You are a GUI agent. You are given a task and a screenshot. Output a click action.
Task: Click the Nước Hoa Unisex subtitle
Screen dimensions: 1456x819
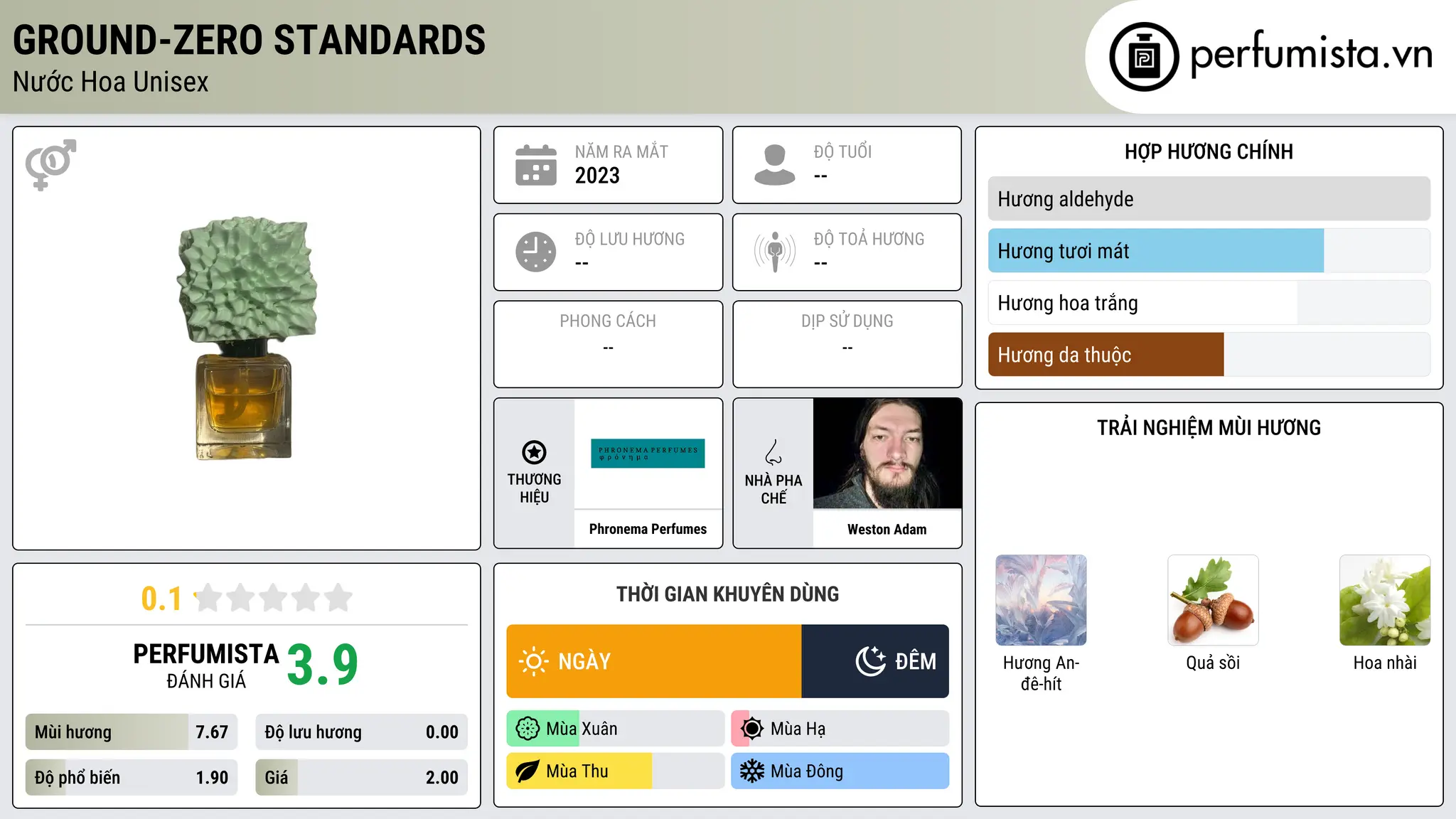click(111, 82)
